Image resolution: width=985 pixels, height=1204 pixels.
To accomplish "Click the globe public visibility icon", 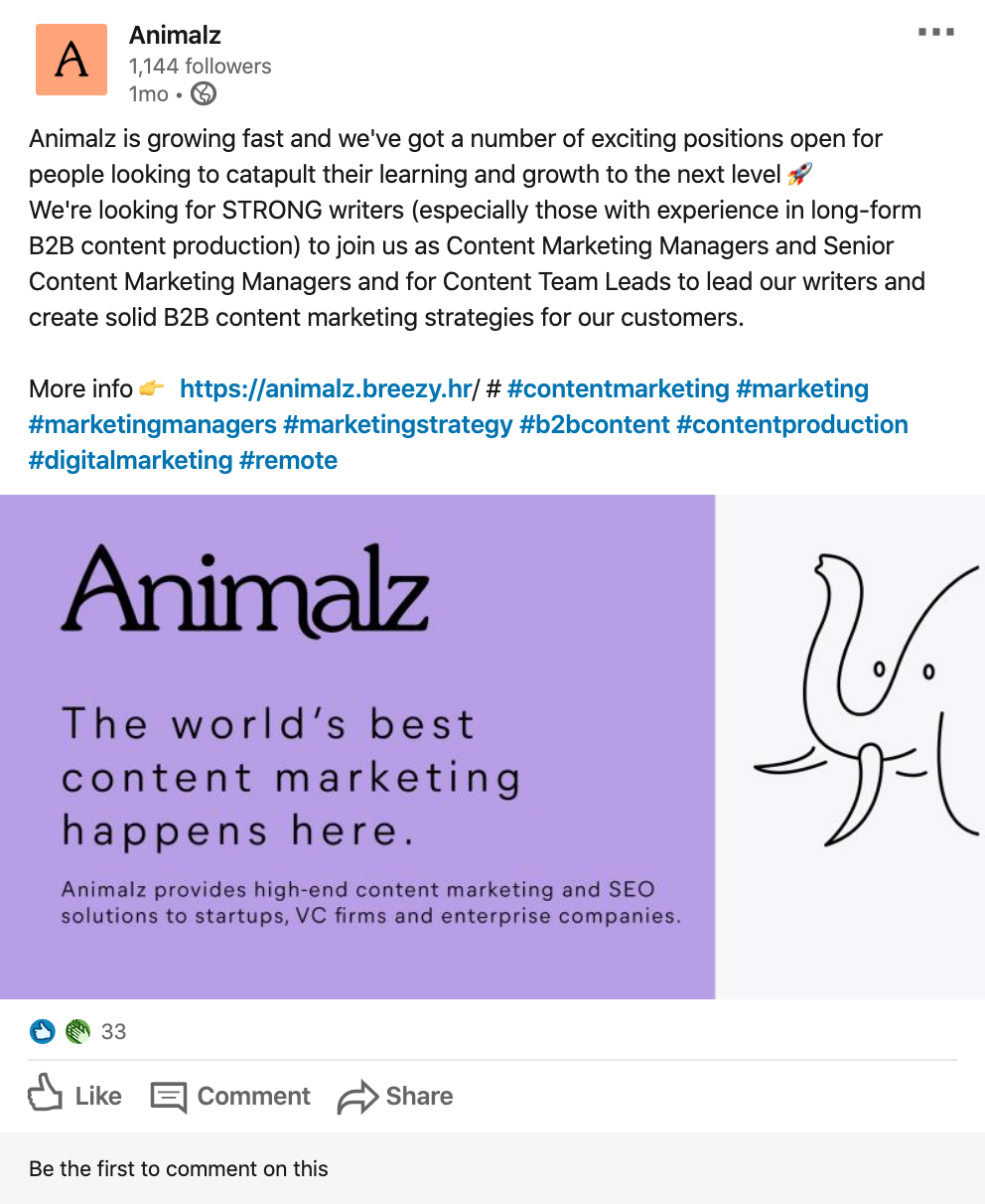I will pos(204,94).
